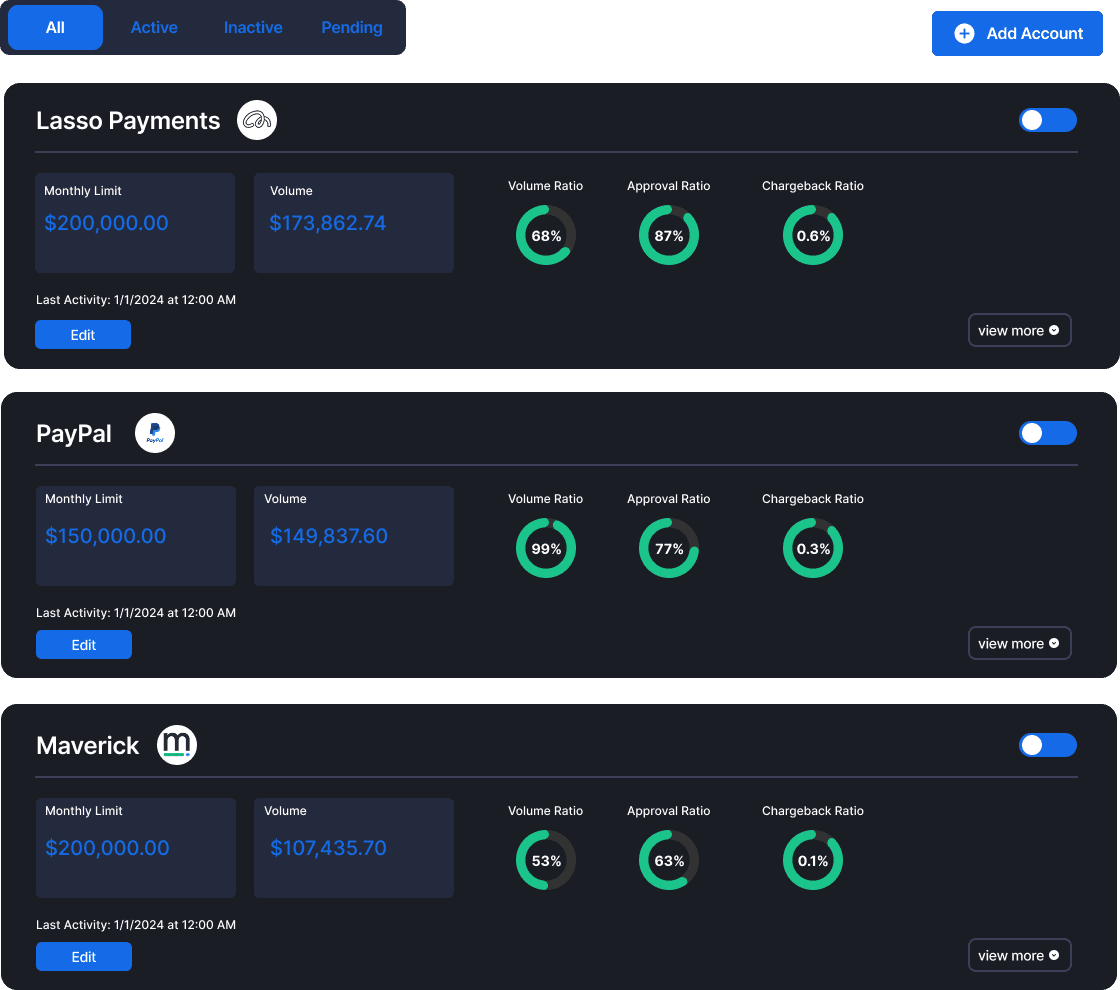Expand view more on PayPal card
Viewport: 1120px width, 990px height.
(1019, 643)
